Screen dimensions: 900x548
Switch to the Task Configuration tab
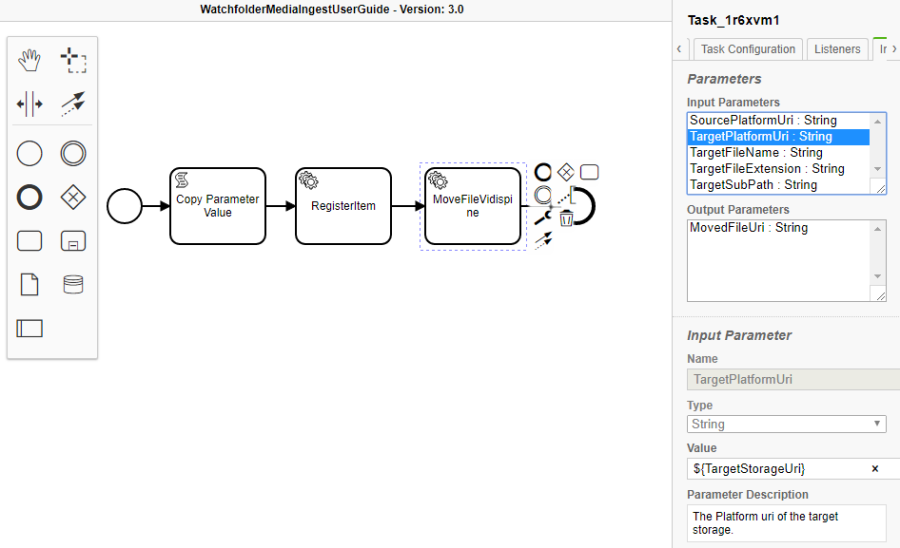pos(748,49)
